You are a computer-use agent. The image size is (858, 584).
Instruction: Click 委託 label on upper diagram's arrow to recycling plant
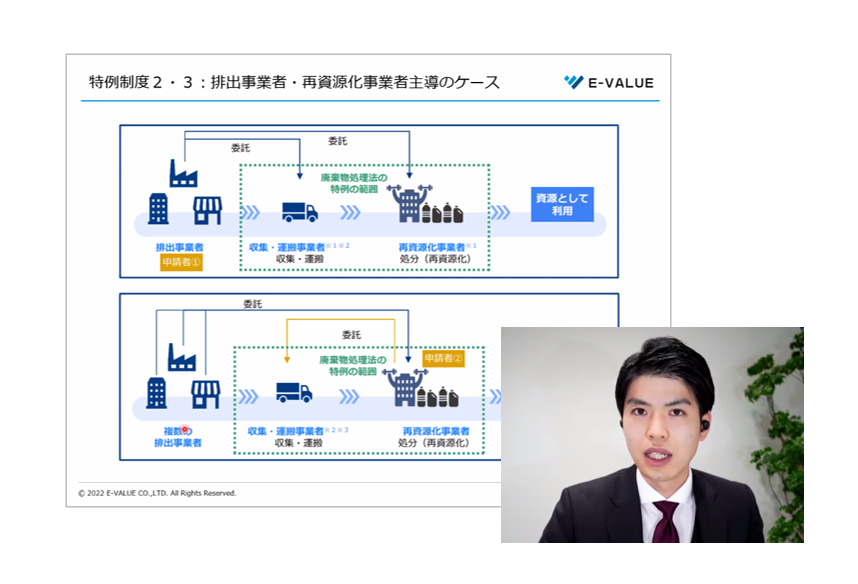point(338,141)
